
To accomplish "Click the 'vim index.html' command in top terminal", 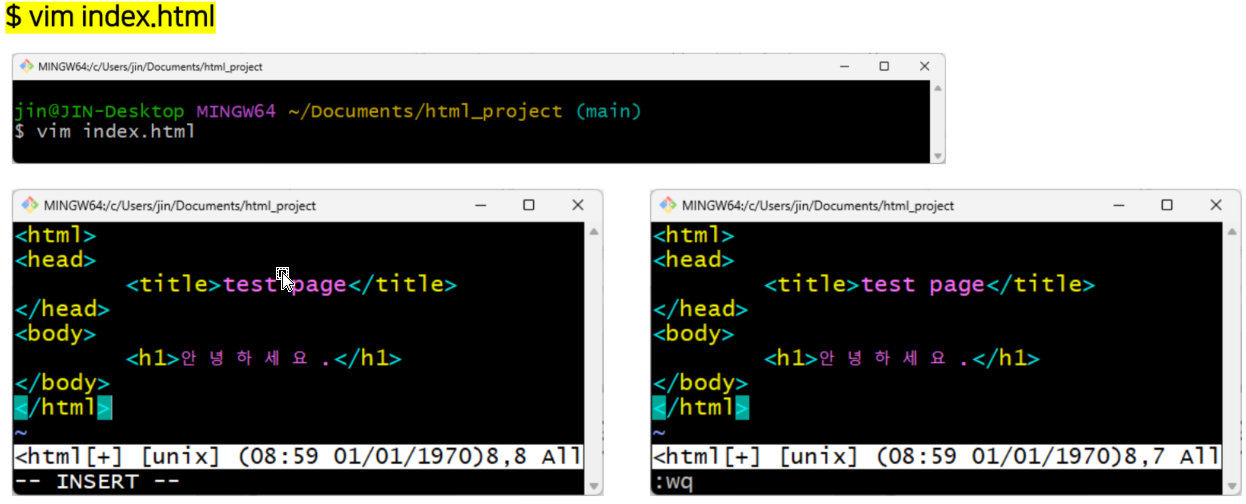I will point(115,132).
